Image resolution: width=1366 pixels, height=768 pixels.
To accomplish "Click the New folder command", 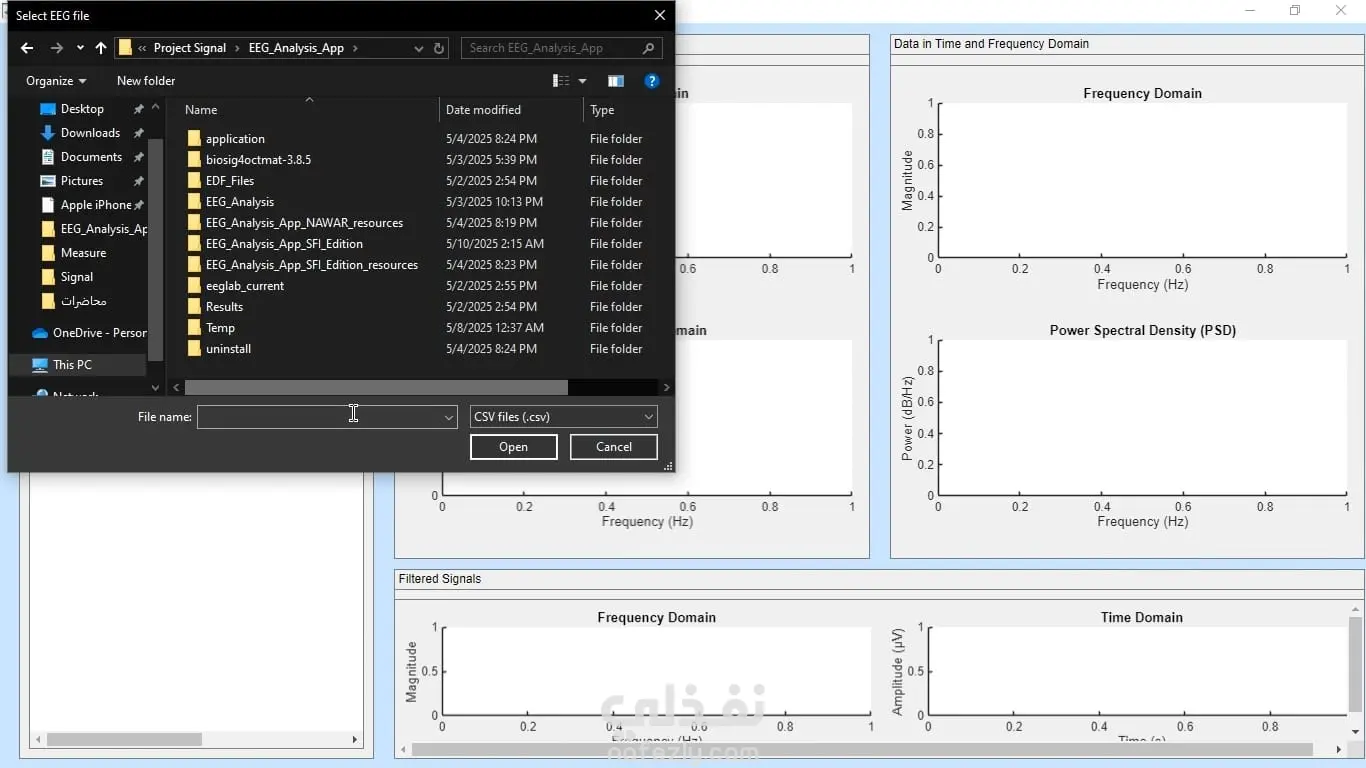I will point(146,81).
